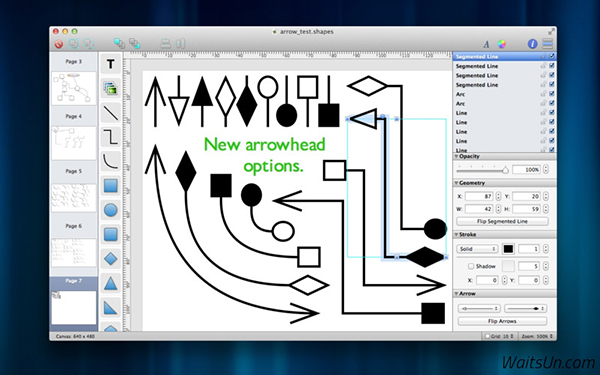This screenshot has width=600, height=375.
Task: Click the Flip Segmented Line button
Action: coord(502,222)
